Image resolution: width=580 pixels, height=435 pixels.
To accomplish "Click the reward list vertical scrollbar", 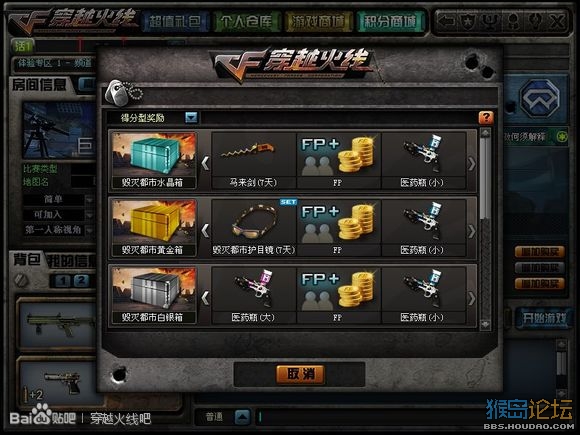I will [x=485, y=229].
